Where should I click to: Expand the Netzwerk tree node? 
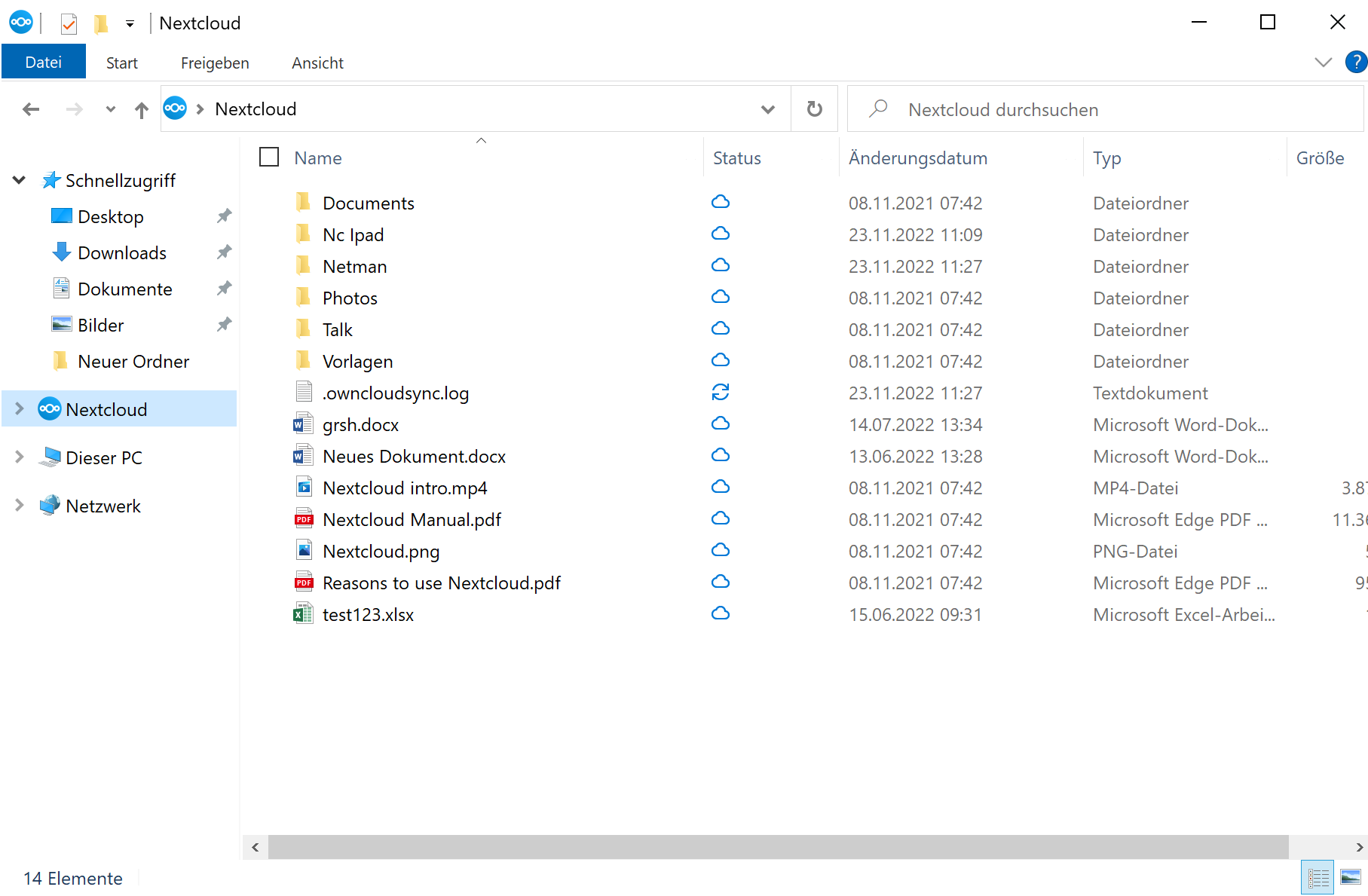[20, 506]
